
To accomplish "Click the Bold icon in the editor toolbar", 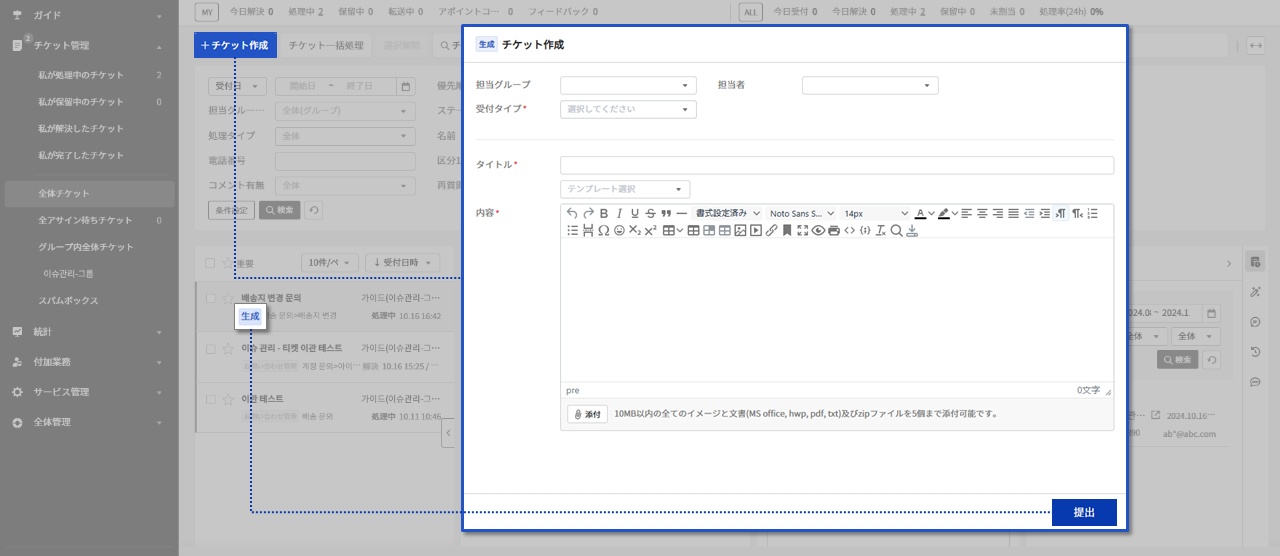I will pyautogui.click(x=603, y=213).
